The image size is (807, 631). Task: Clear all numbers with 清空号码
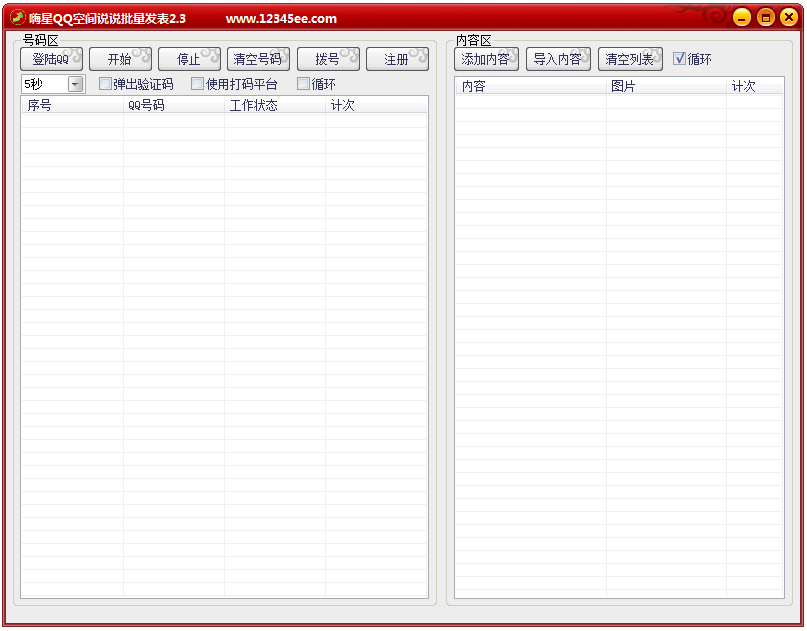pyautogui.click(x=258, y=59)
